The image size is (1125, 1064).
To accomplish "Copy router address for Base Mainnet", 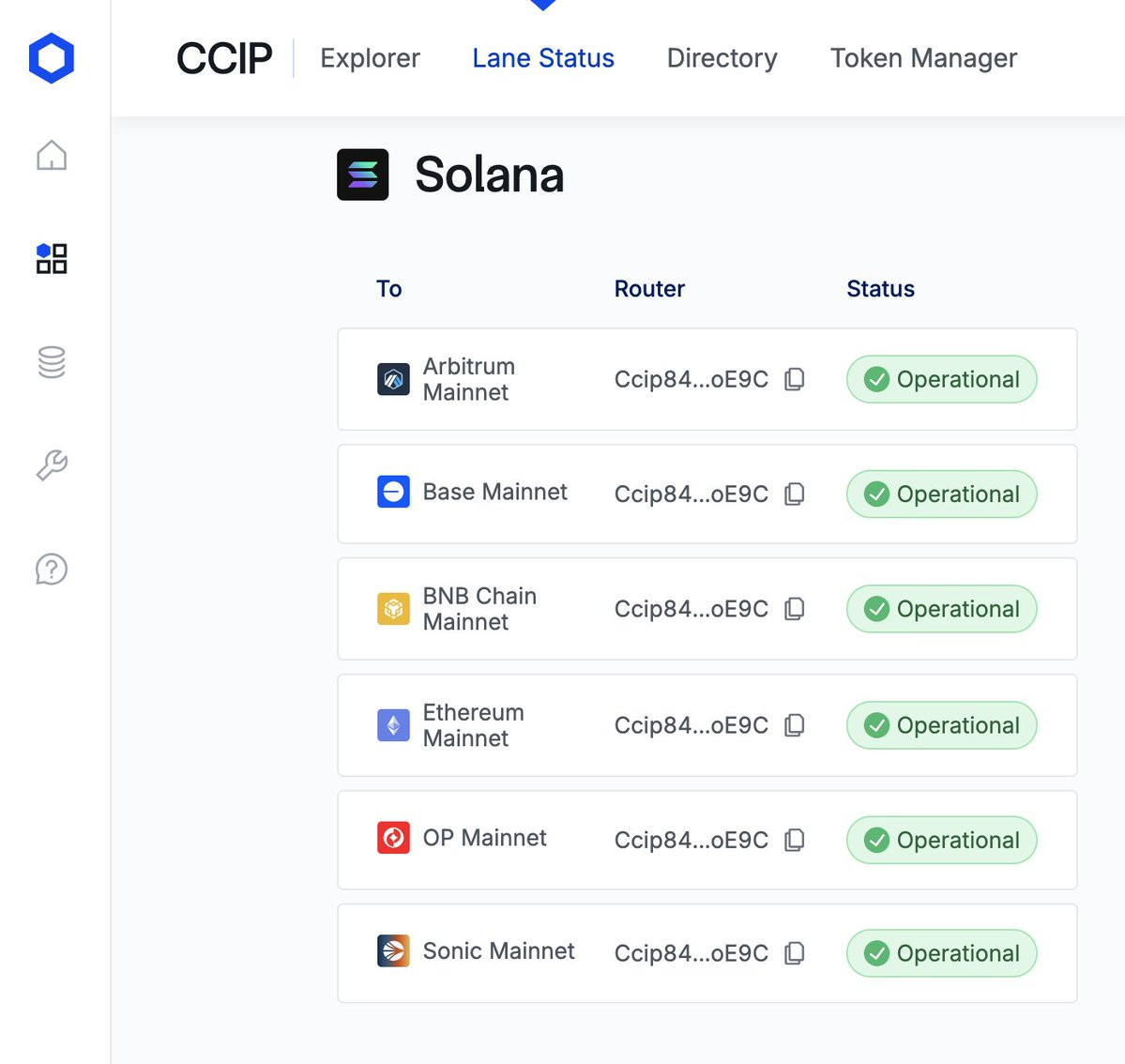I will coord(794,494).
